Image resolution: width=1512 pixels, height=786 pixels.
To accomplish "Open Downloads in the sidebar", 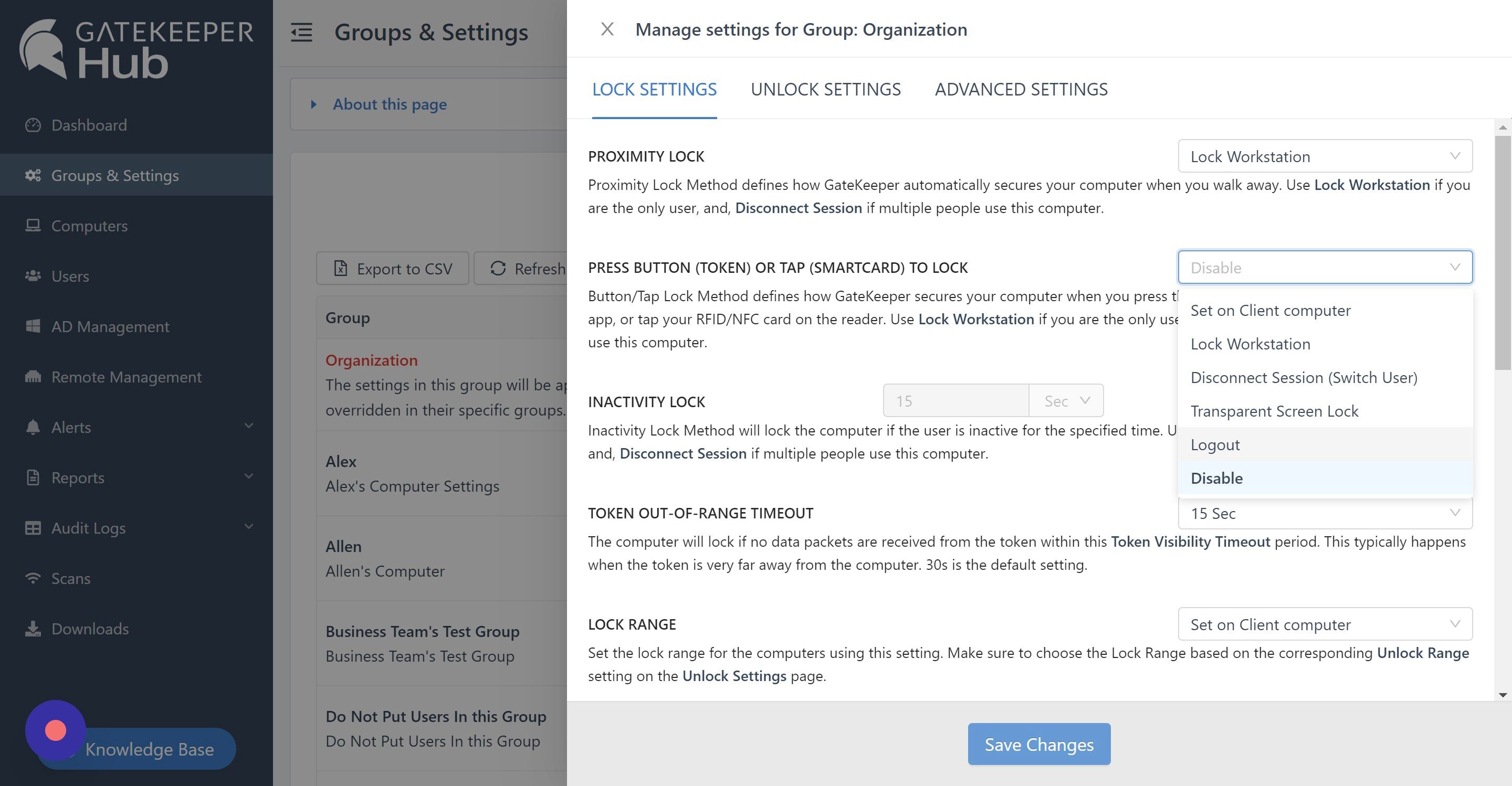I will [x=136, y=629].
